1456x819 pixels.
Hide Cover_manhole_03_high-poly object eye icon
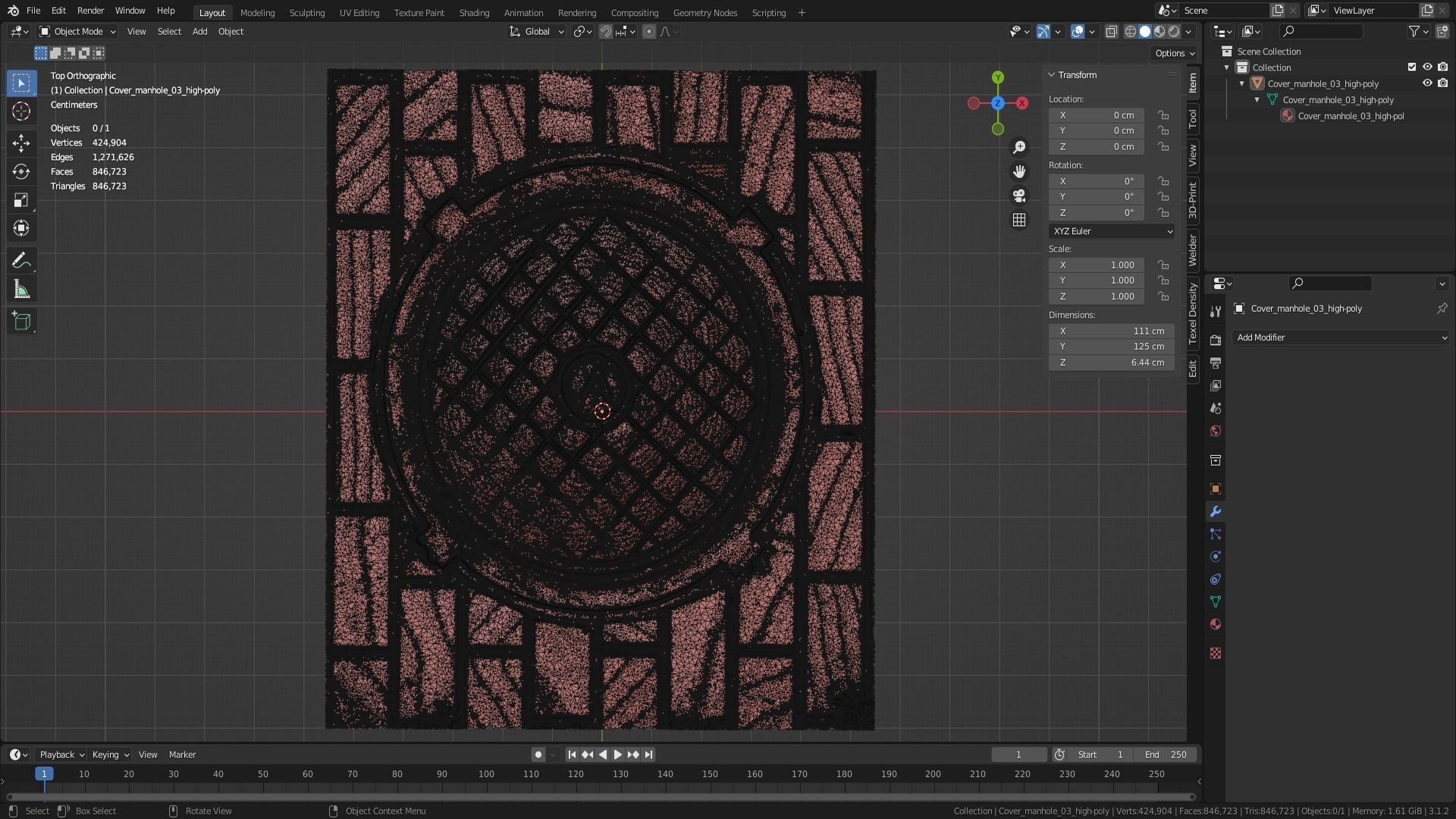1427,83
